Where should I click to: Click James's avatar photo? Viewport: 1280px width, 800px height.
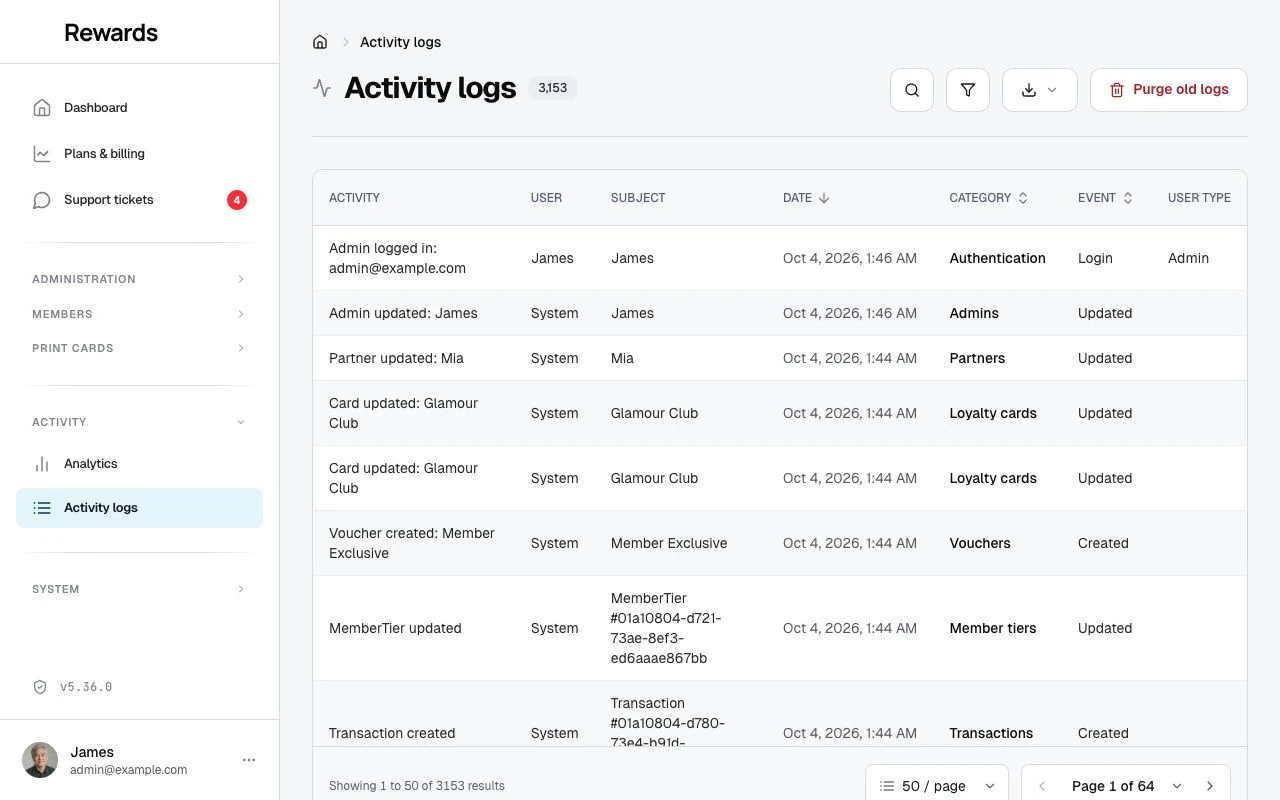pyautogui.click(x=40, y=760)
